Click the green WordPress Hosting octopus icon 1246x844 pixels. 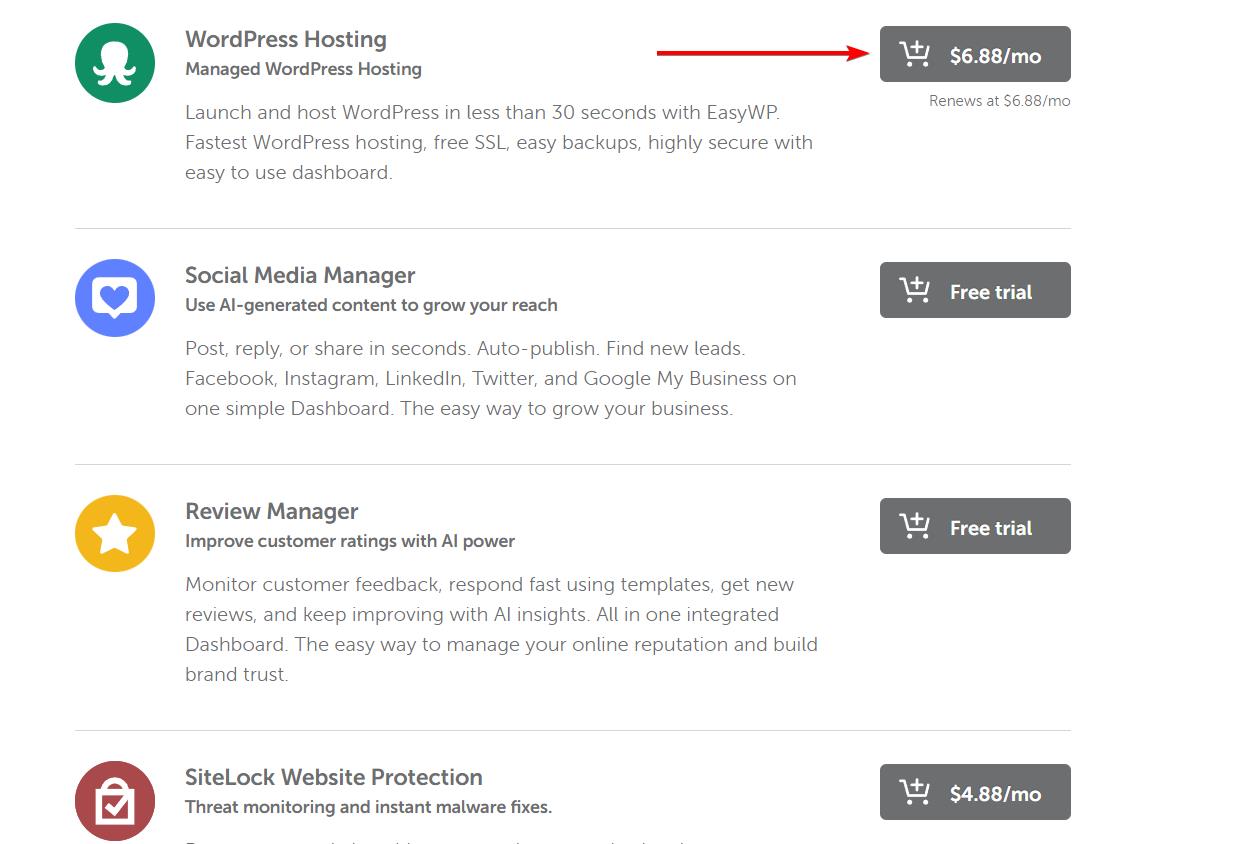114,62
